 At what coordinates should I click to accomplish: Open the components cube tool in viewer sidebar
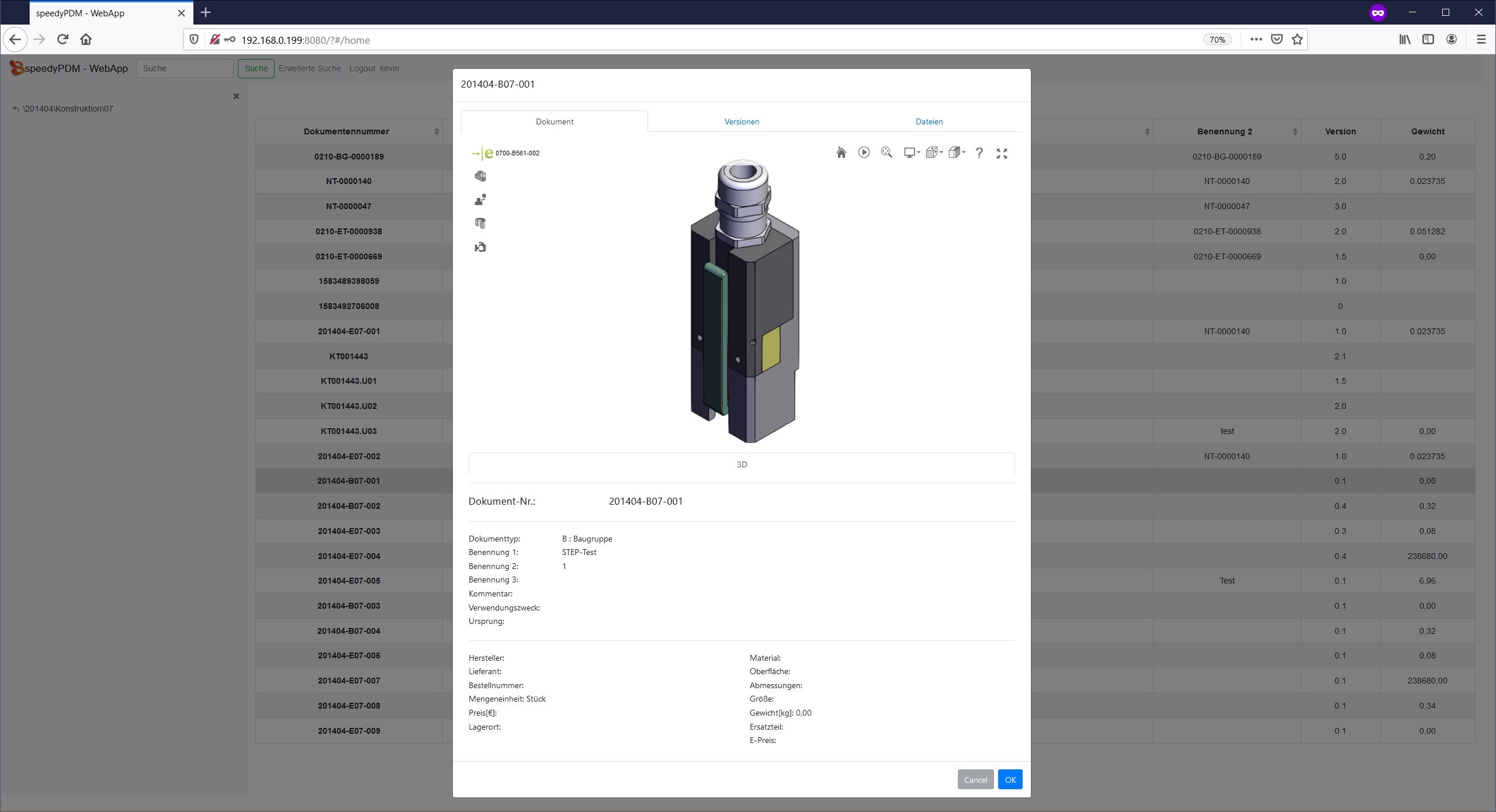(480, 176)
